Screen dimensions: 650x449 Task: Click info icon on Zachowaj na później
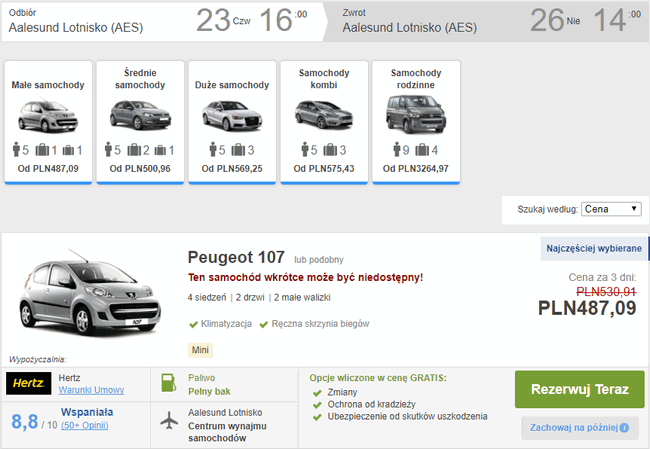624,428
